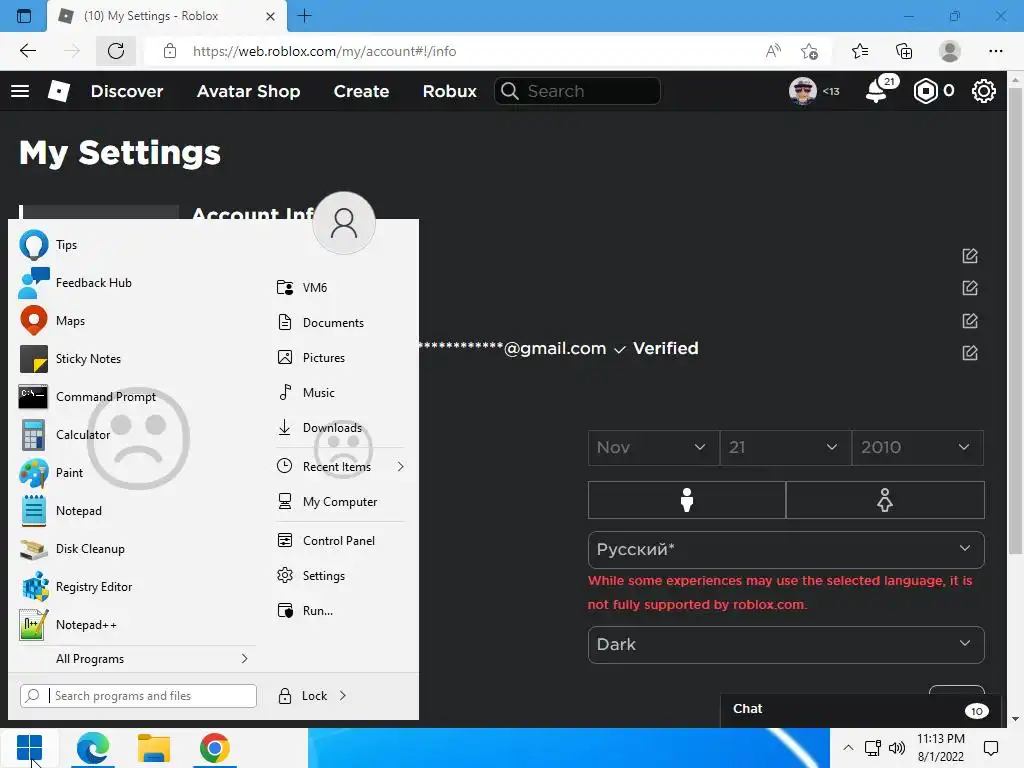Viewport: 1024px width, 768px height.
Task: Open the birthday month dropdown Nov
Action: tap(654, 447)
